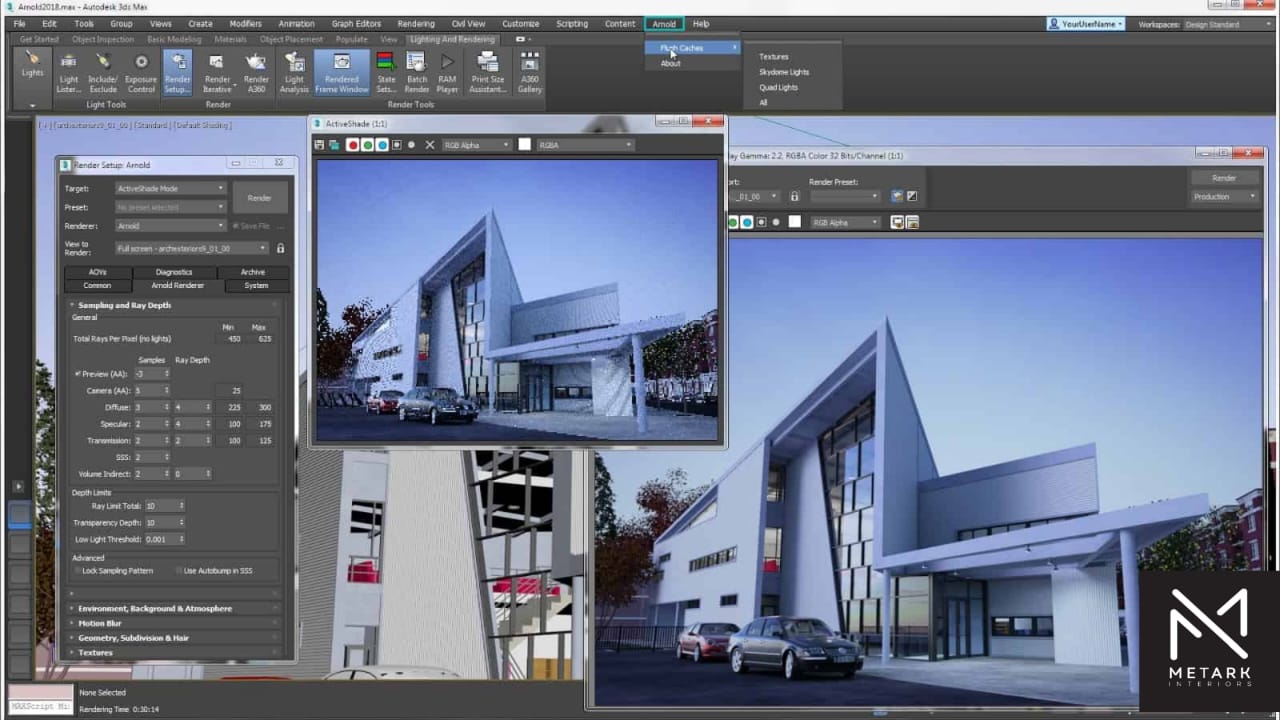Launch the Rendered Frame Window tool
The image size is (1280, 720).
click(x=341, y=72)
